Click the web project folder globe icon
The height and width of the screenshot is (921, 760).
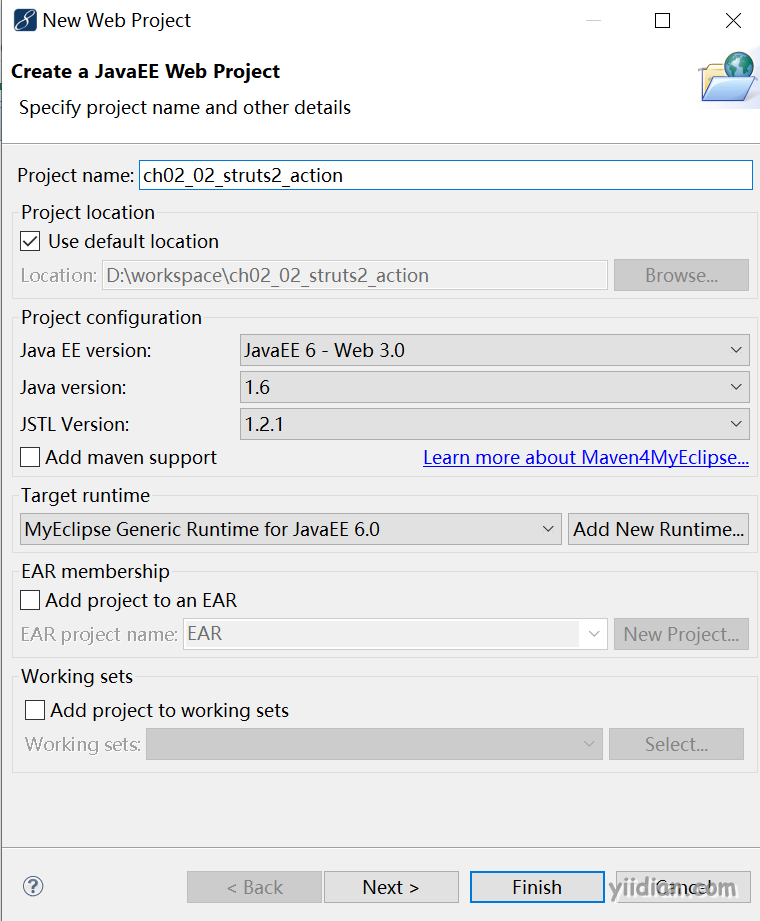pos(727,77)
